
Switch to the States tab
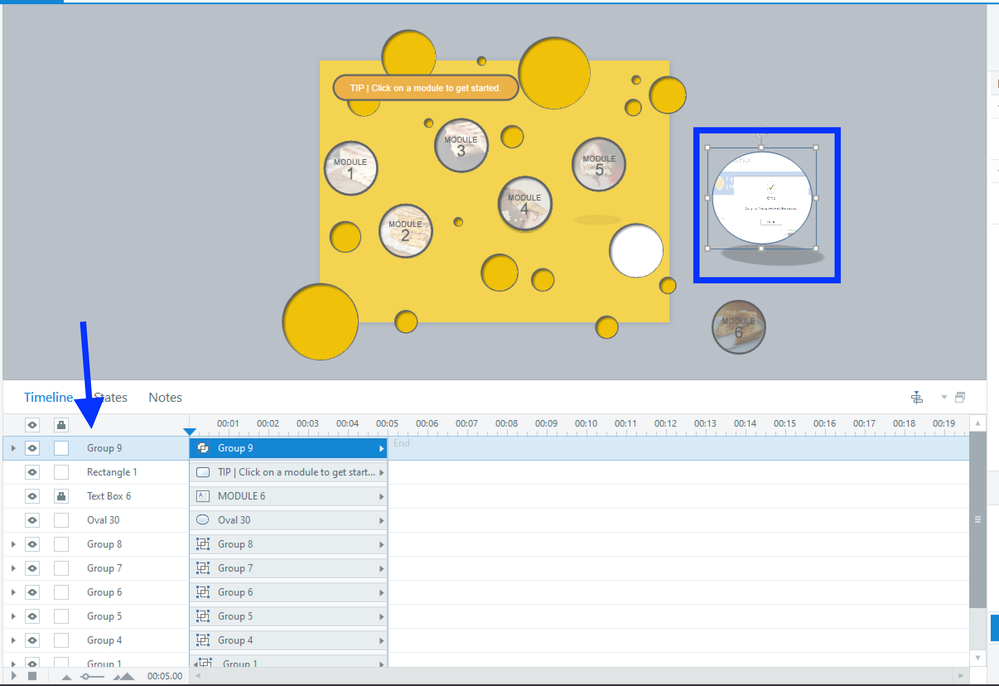click(x=110, y=397)
